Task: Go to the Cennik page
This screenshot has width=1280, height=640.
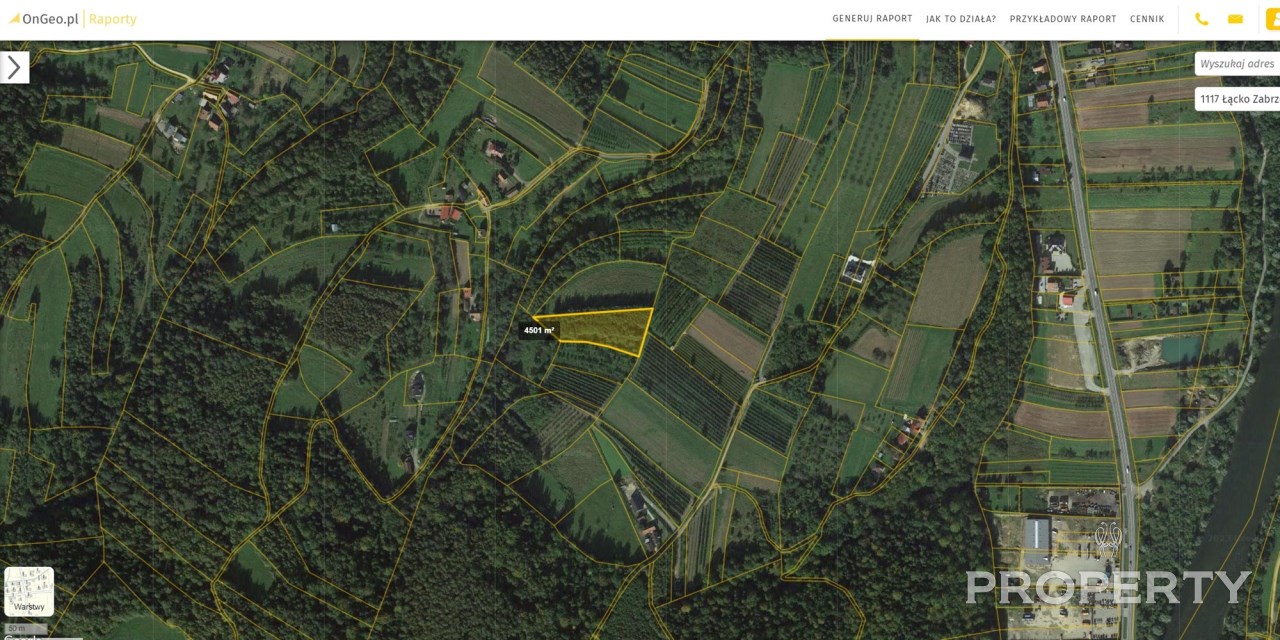Action: pyautogui.click(x=1147, y=19)
